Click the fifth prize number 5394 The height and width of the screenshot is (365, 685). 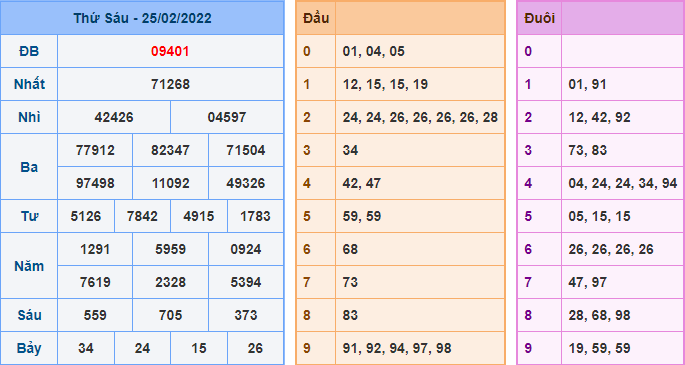coord(246,282)
